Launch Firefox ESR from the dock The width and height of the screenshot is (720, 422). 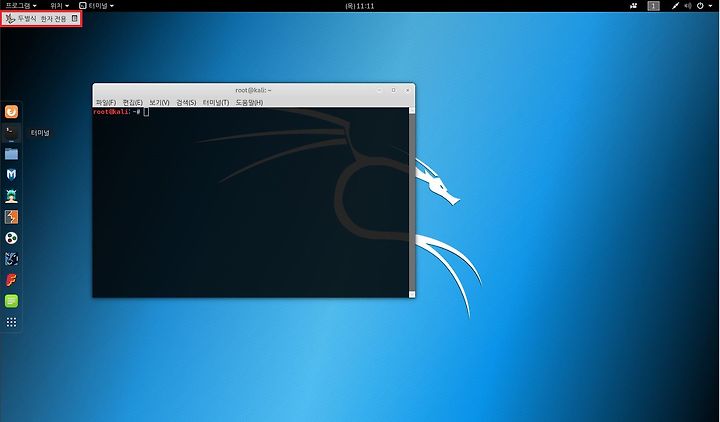11,112
